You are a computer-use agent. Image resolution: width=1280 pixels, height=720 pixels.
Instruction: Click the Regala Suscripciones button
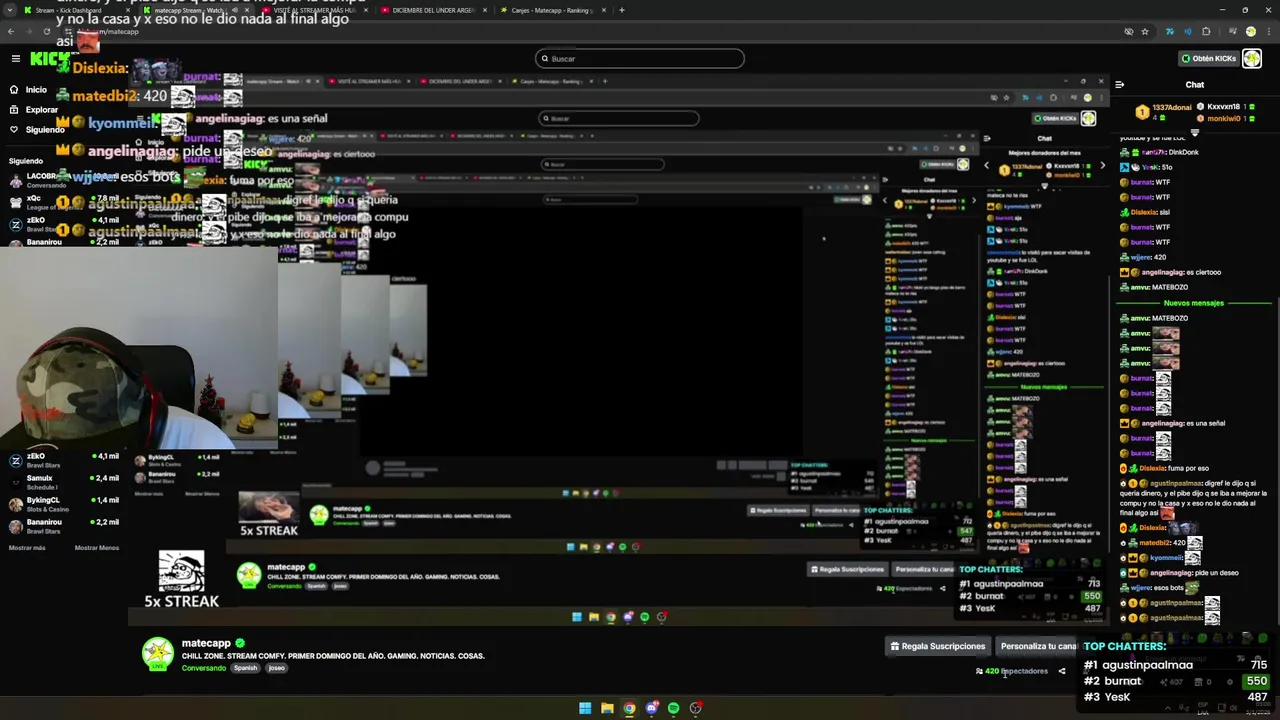(938, 646)
